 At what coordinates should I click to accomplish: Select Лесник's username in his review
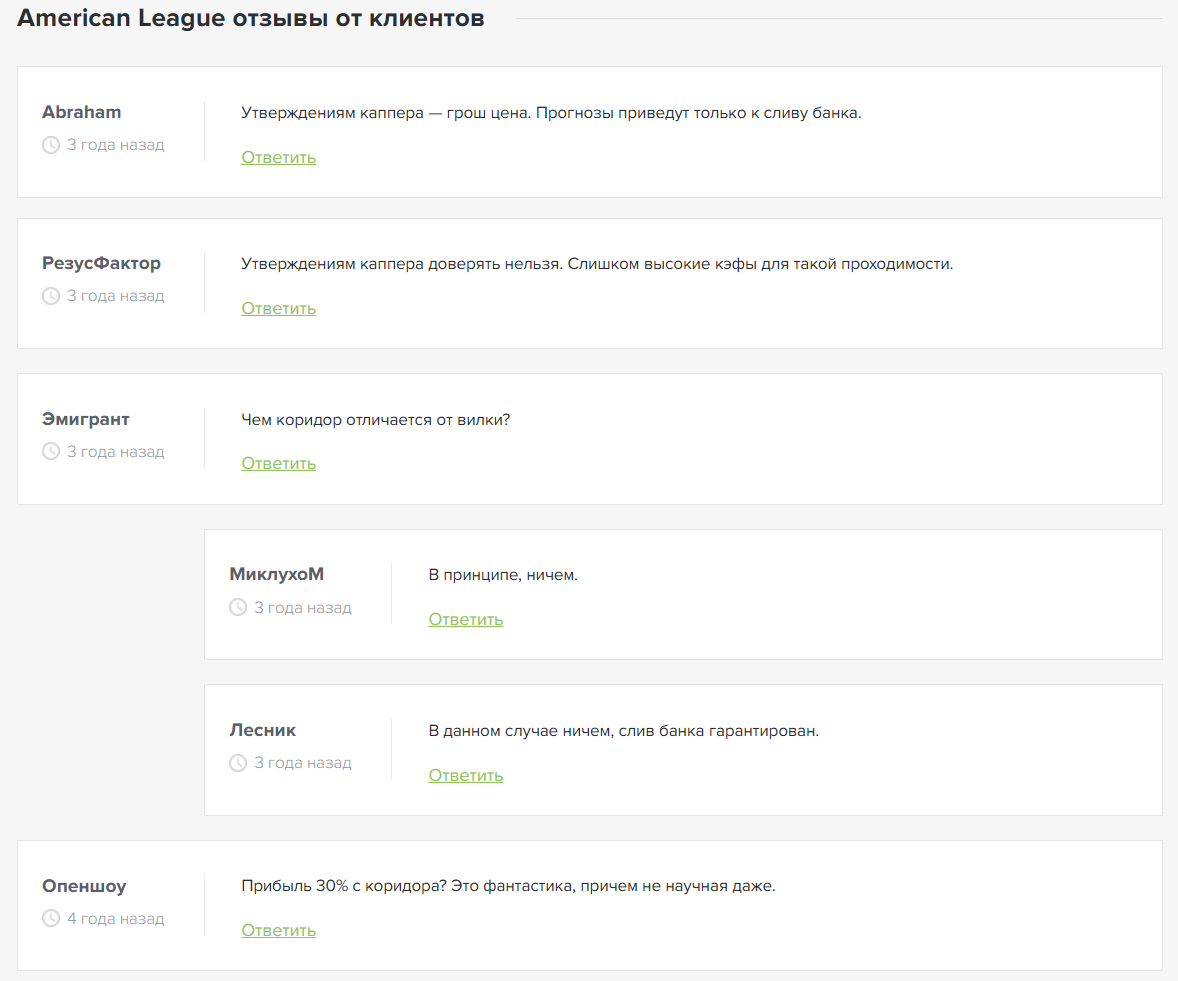tap(263, 730)
